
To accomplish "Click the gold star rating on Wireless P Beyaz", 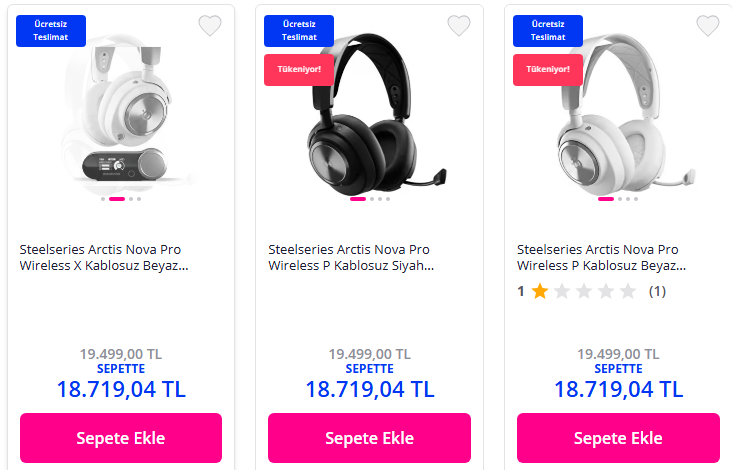I will [x=540, y=292].
